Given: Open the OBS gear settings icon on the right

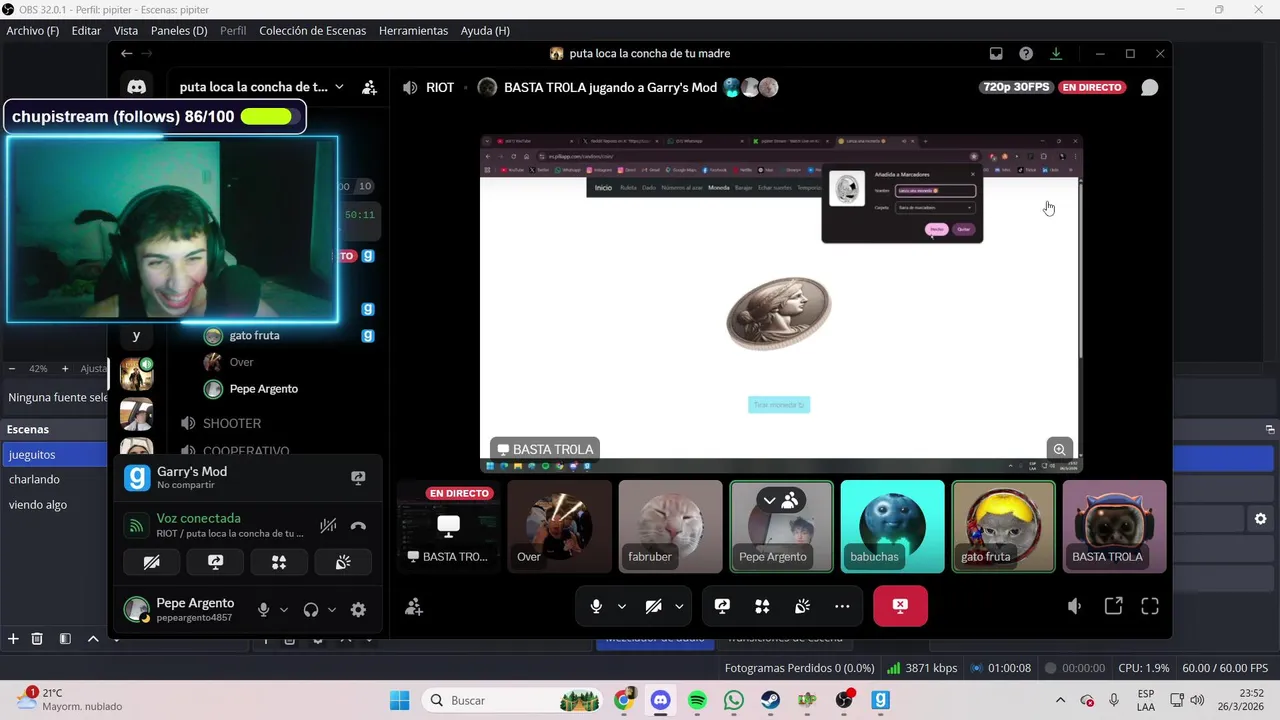Looking at the screenshot, I should 1260,519.
